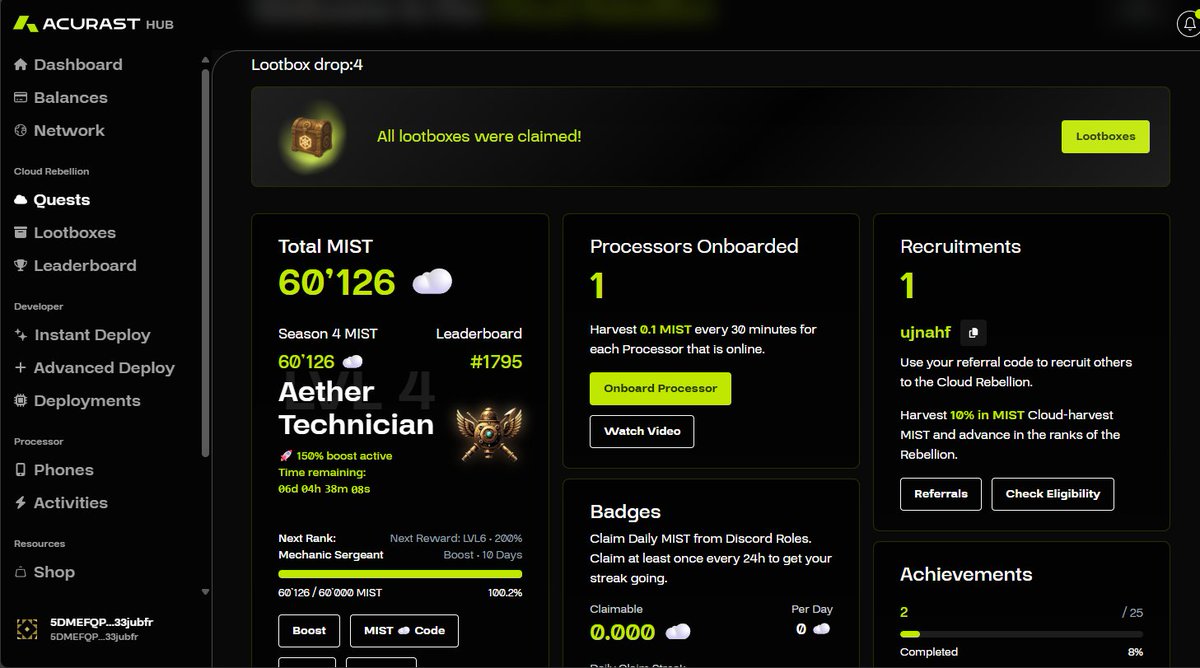
Task: Click the Instant Deploy sparkle icon
Action: click(20, 335)
